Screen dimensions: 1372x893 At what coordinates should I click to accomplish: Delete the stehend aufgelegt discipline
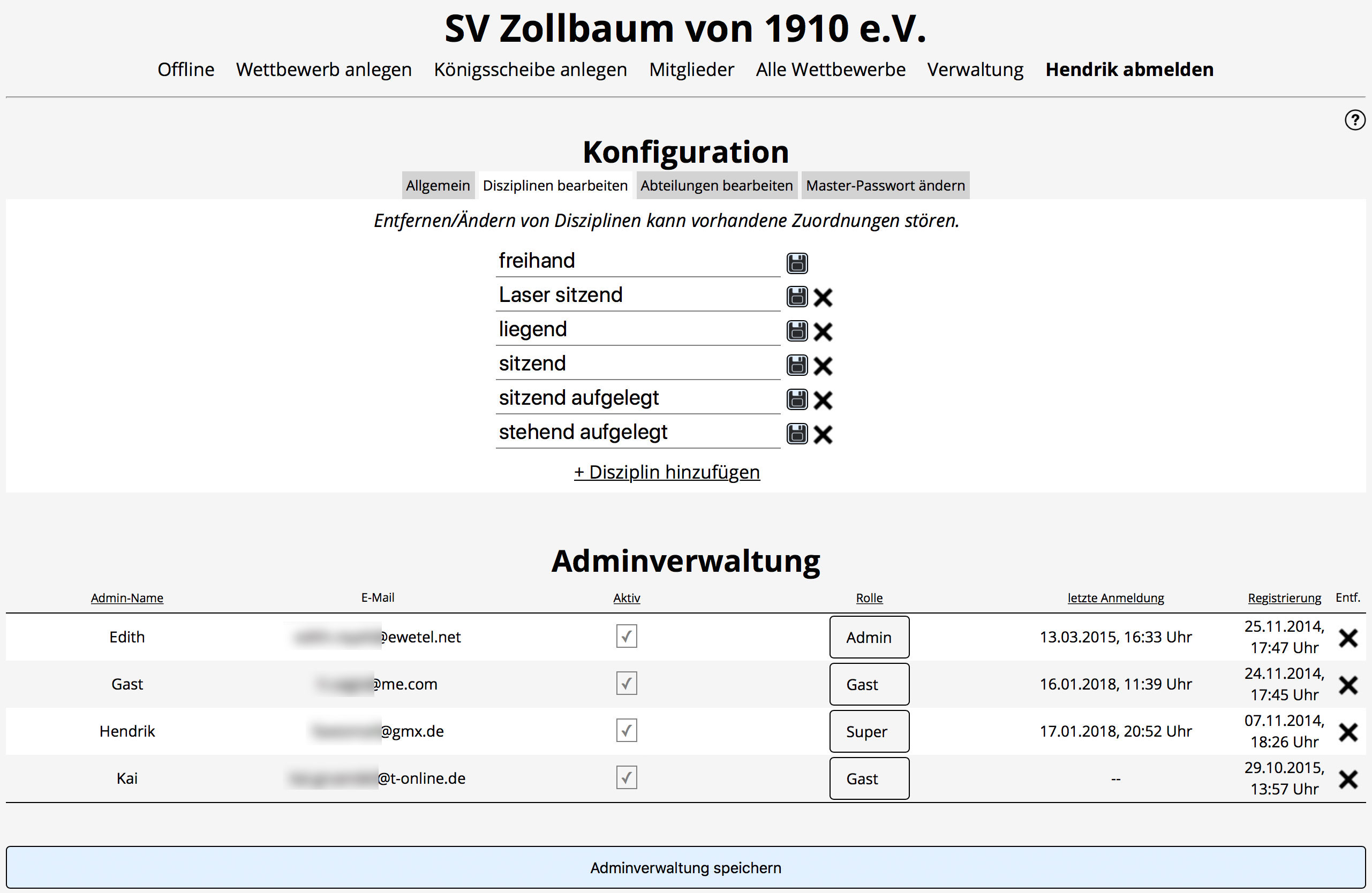pyautogui.click(x=823, y=434)
